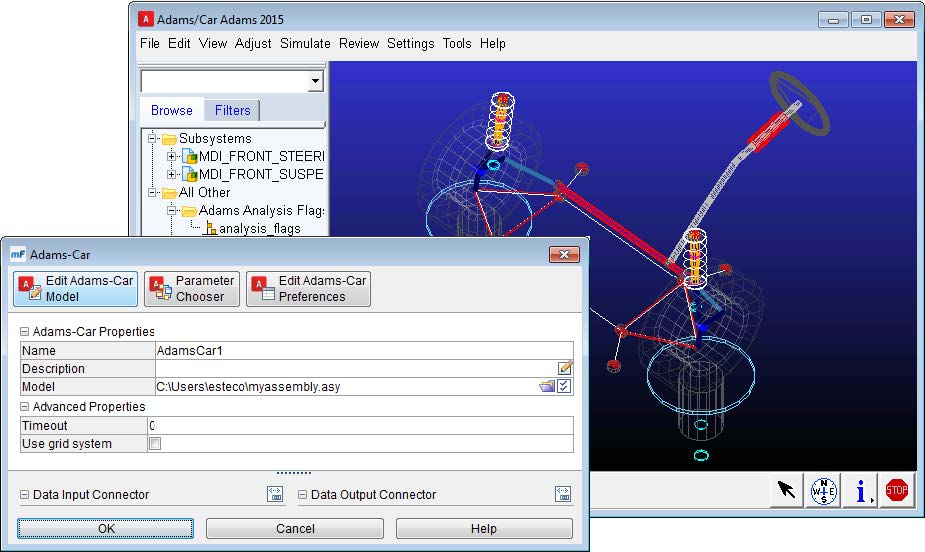Viewport: 925px width, 552px height.
Task: Collapse the Advanced Properties section
Action: pyautogui.click(x=24, y=406)
